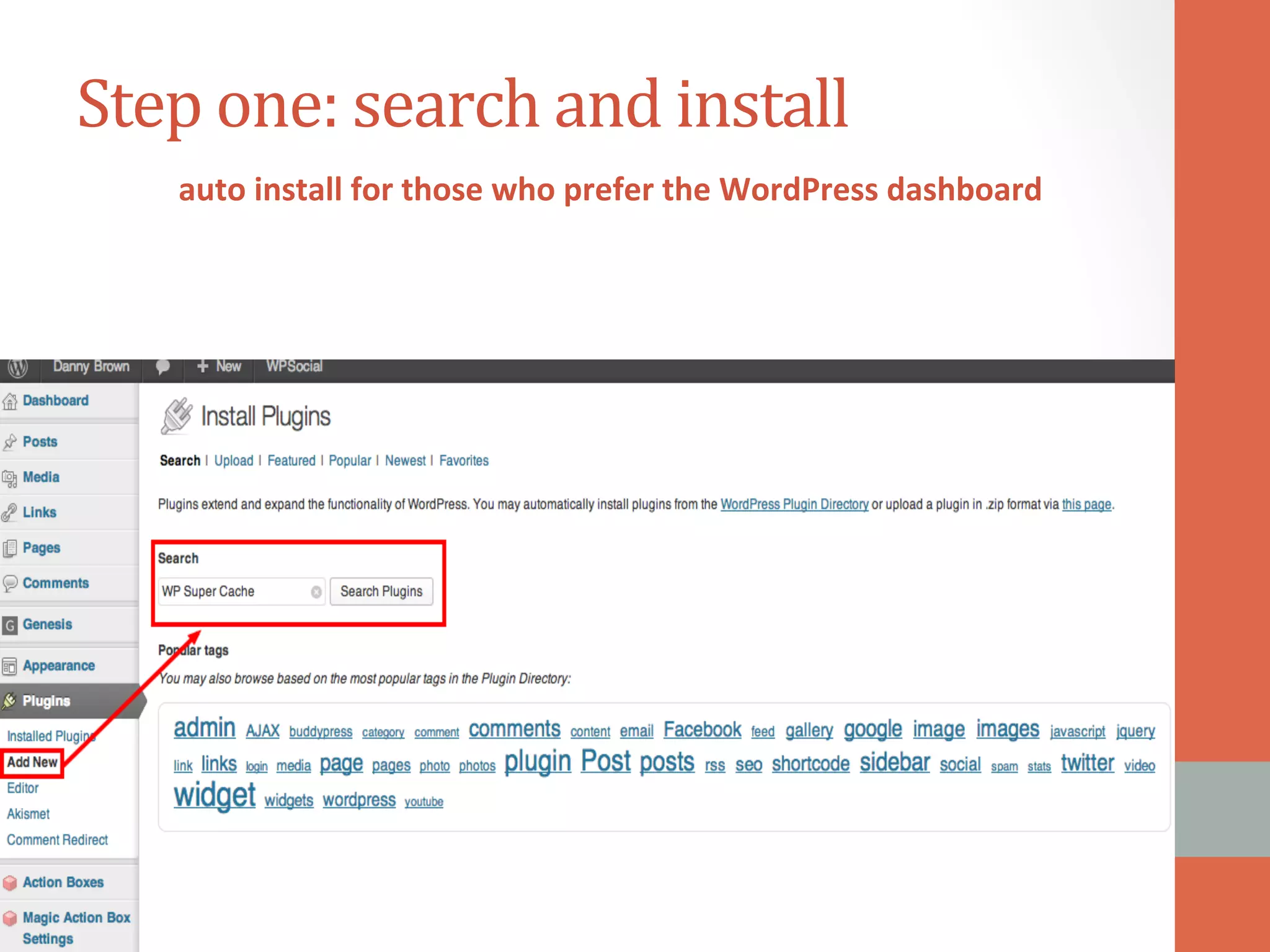Go to Installed Plugins

click(51, 736)
